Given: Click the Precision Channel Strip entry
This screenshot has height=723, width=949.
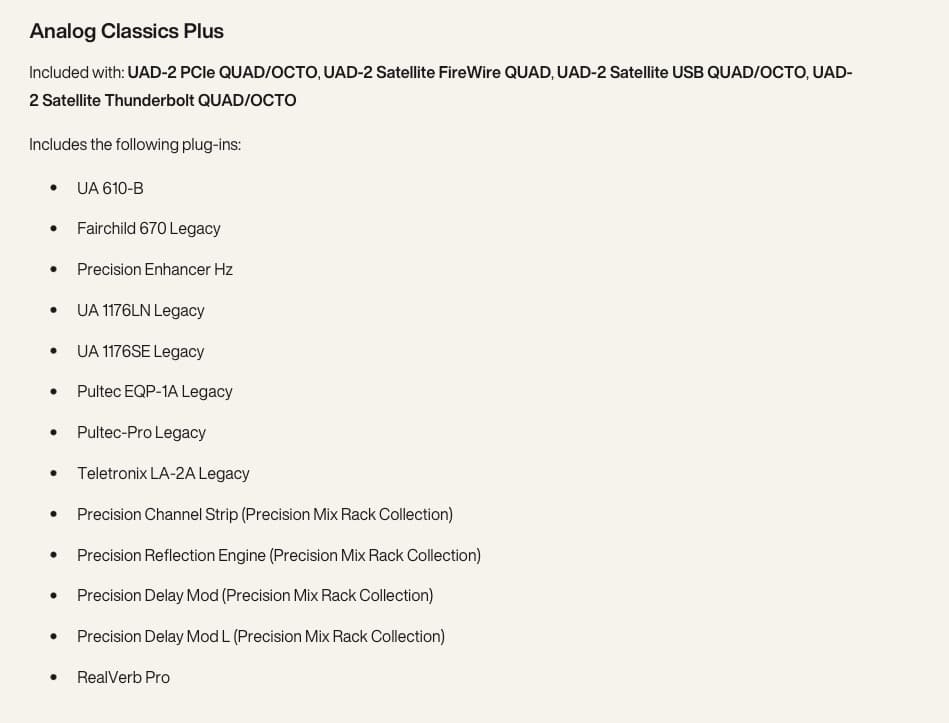Looking at the screenshot, I should point(264,515).
